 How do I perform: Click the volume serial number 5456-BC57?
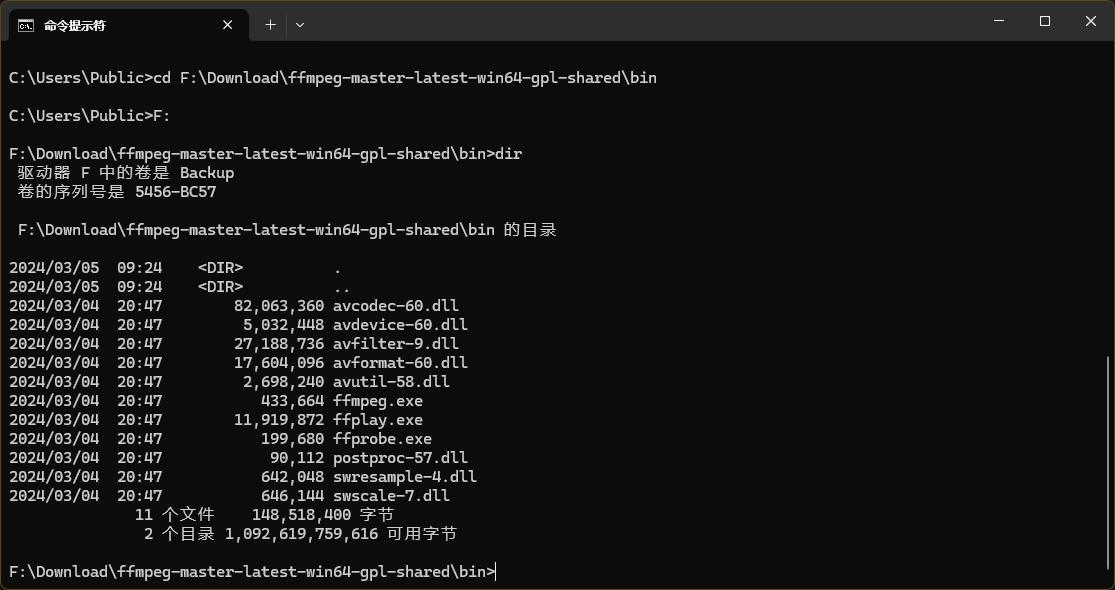(176, 192)
